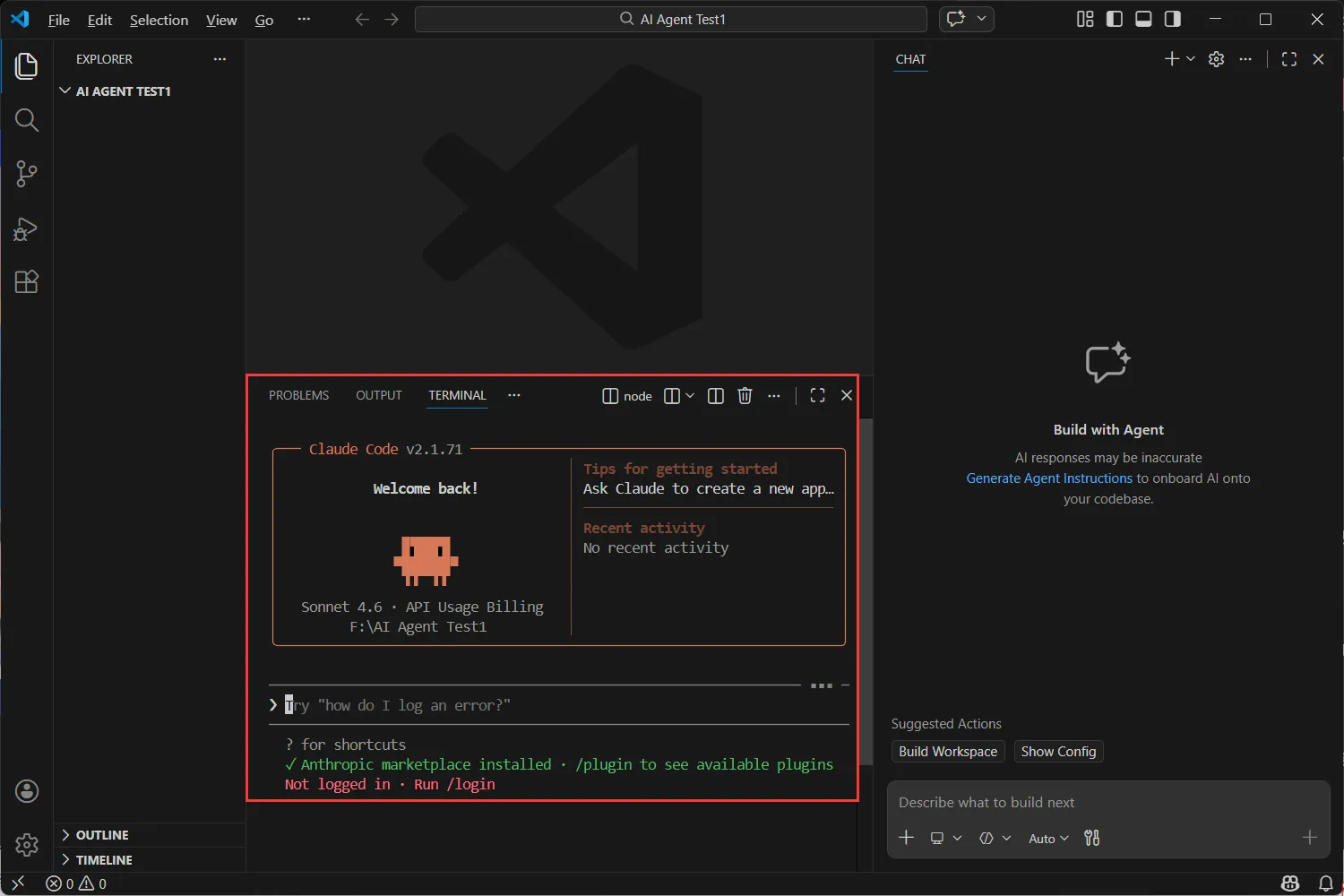1344x896 pixels.
Task: Switch to the OUTPUT tab
Action: pos(379,395)
